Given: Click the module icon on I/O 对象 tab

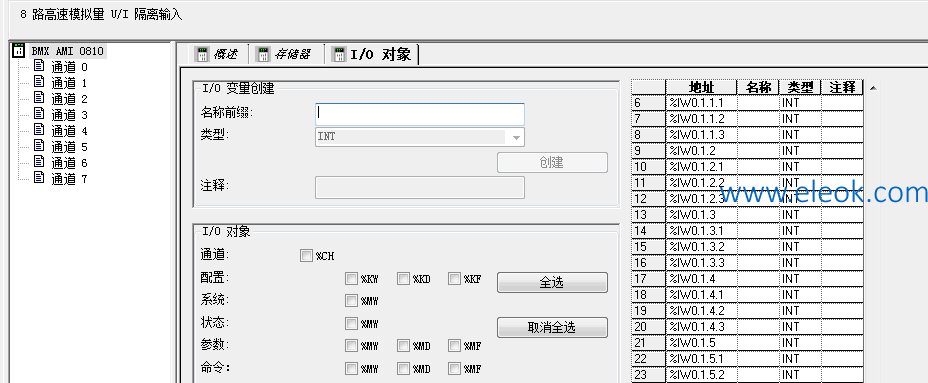Looking at the screenshot, I should click(x=339, y=54).
